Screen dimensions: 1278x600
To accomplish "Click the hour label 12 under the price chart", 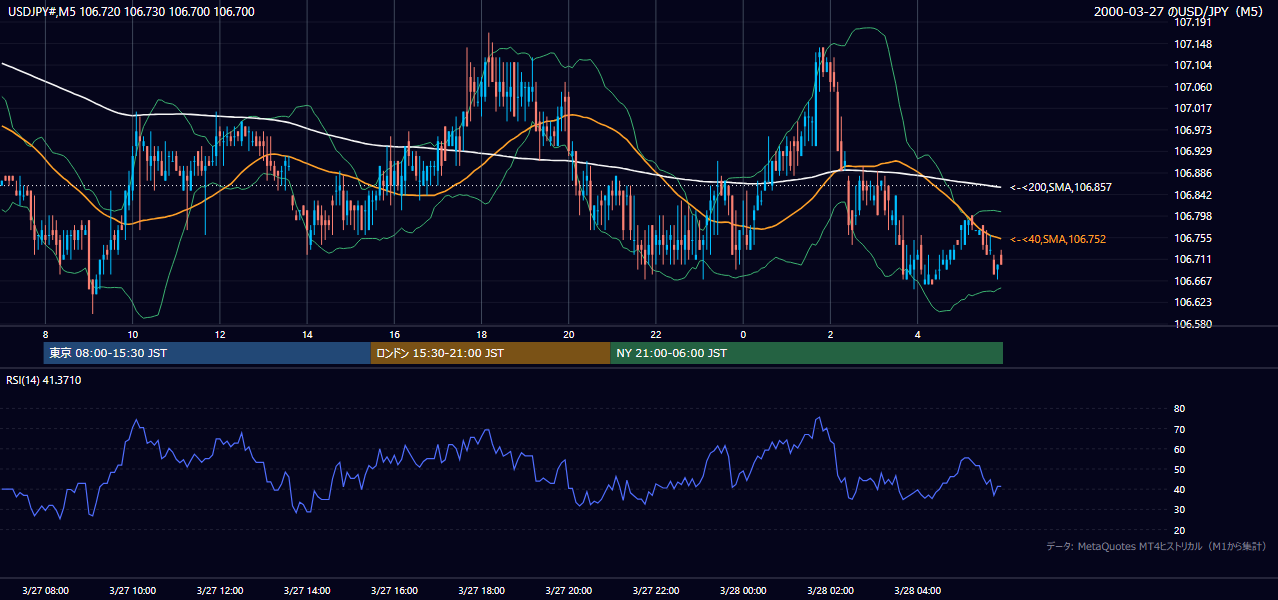I will click(220, 334).
